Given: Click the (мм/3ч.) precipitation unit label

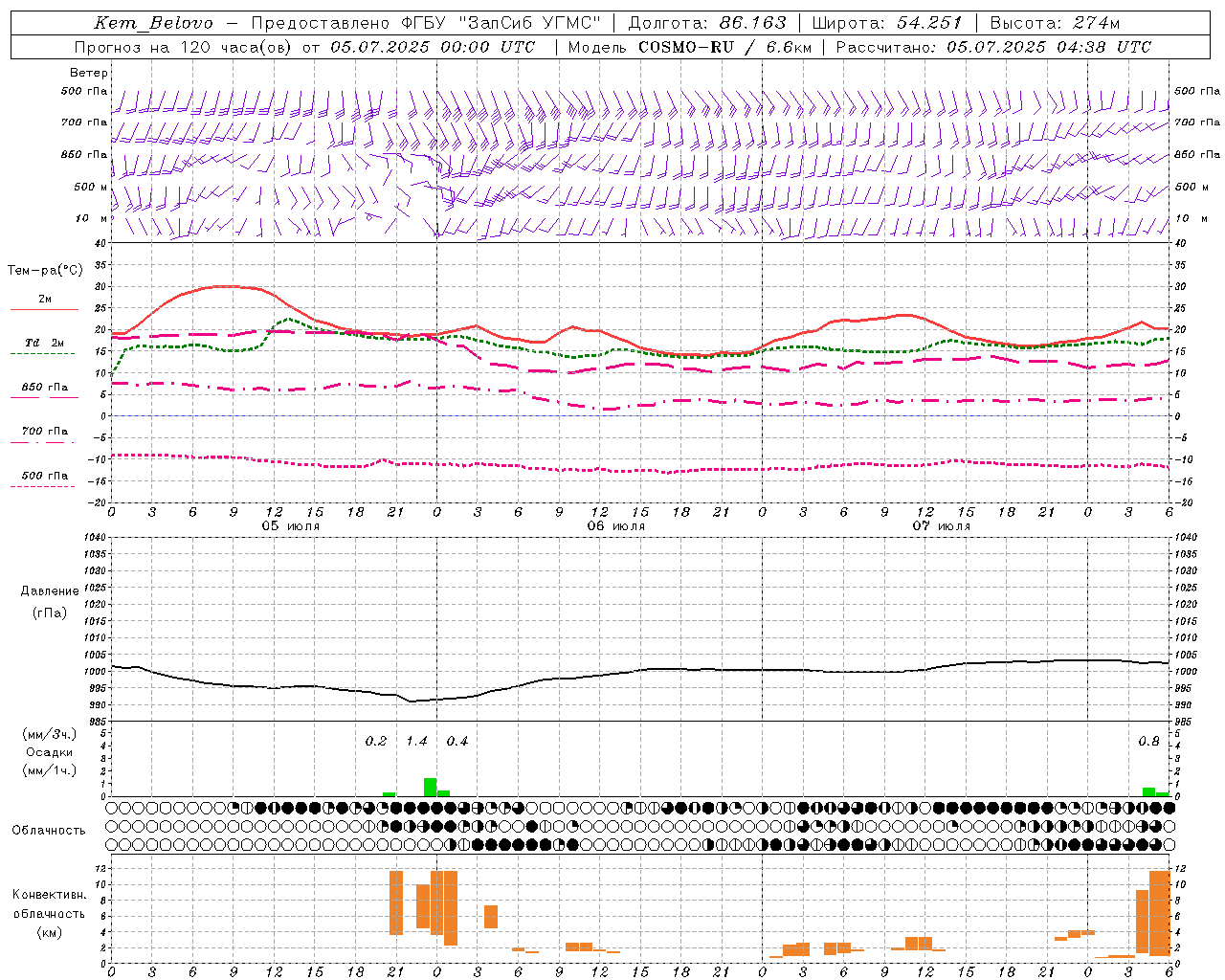Looking at the screenshot, I should tap(50, 734).
